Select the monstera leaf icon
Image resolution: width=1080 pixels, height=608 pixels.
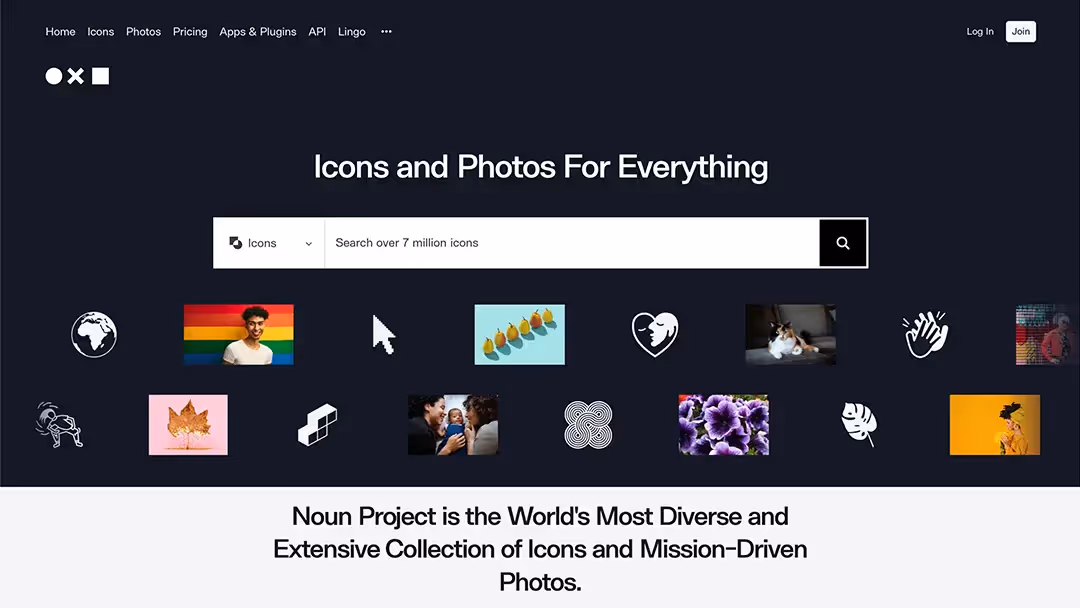coord(860,424)
